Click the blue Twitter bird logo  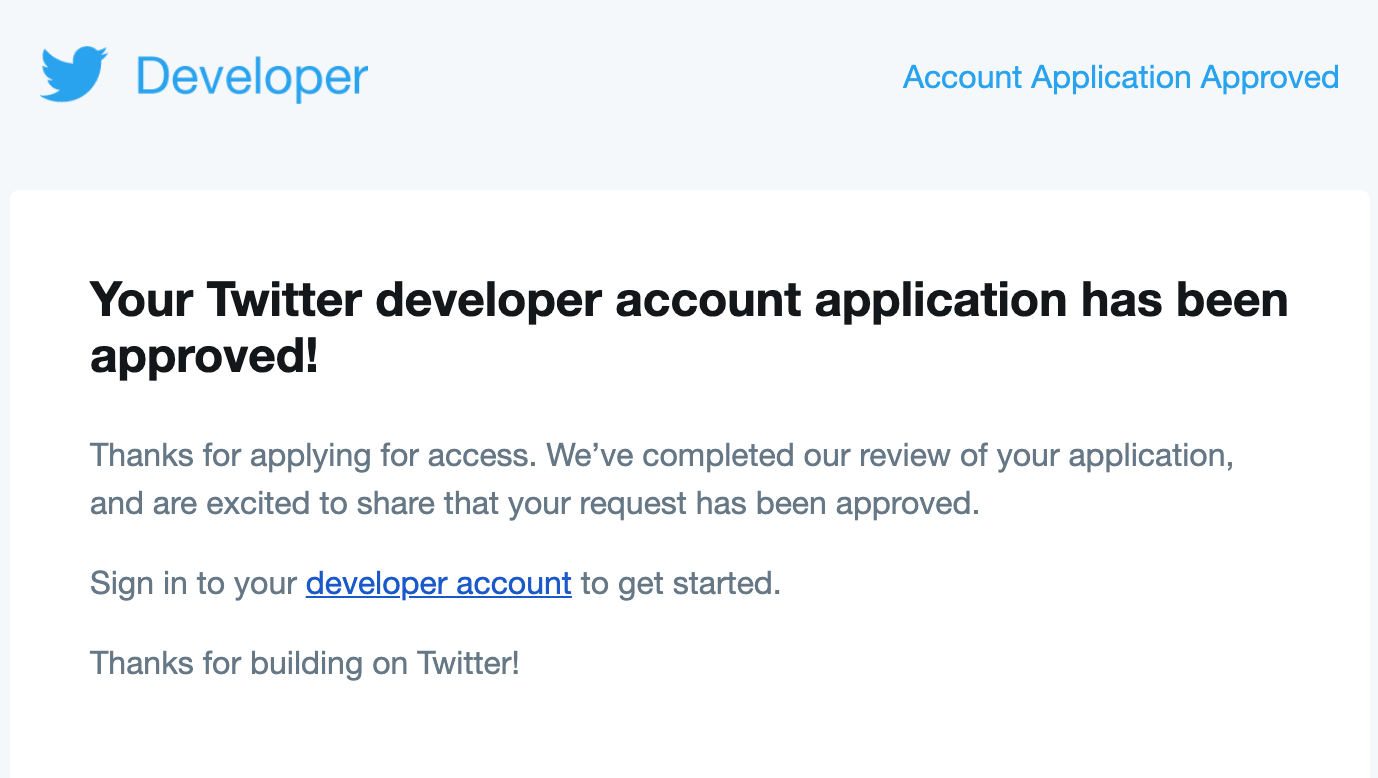coord(74,74)
